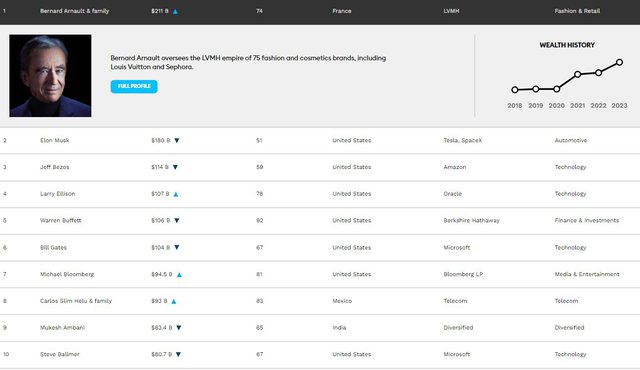The image size is (640, 370).
Task: Select the 2022 point on wealth history chart
Action: pyautogui.click(x=598, y=73)
